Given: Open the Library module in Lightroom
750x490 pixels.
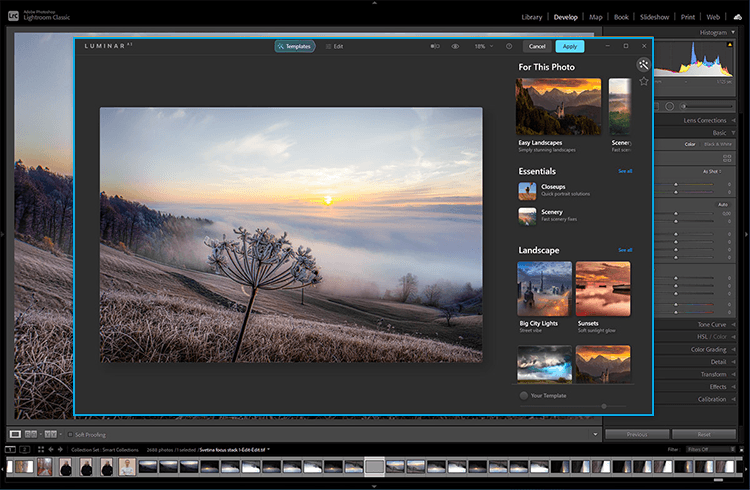Looking at the screenshot, I should coord(531,17).
